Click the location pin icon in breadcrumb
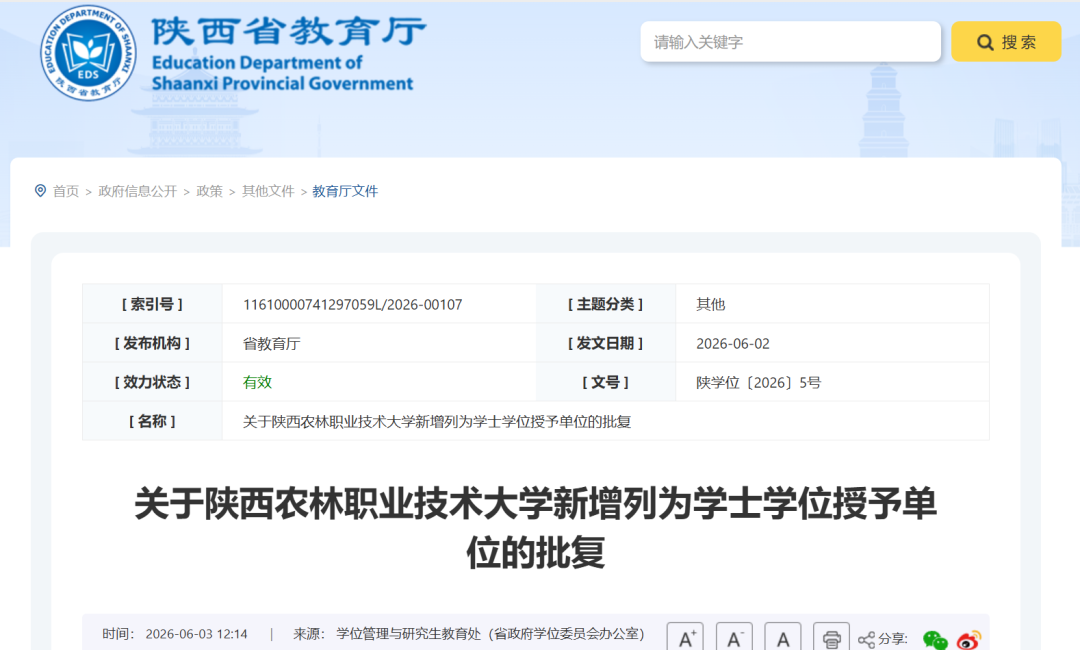This screenshot has width=1080, height=650. point(41,191)
